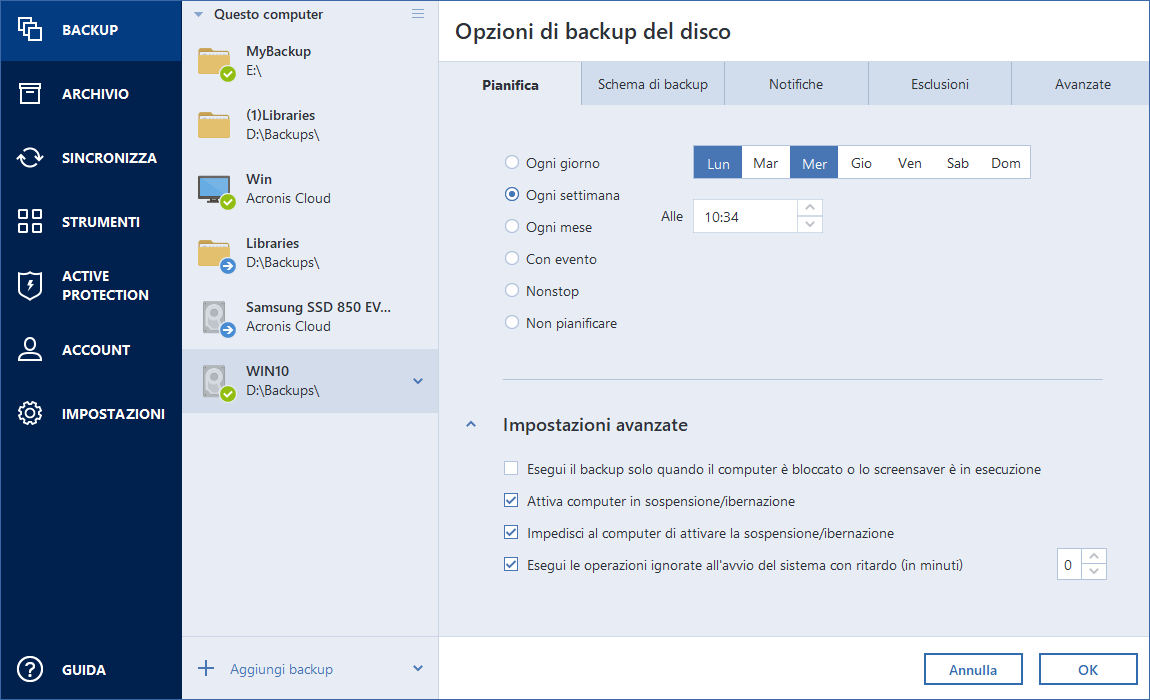
Task: Click the OK button
Action: [x=1087, y=670]
